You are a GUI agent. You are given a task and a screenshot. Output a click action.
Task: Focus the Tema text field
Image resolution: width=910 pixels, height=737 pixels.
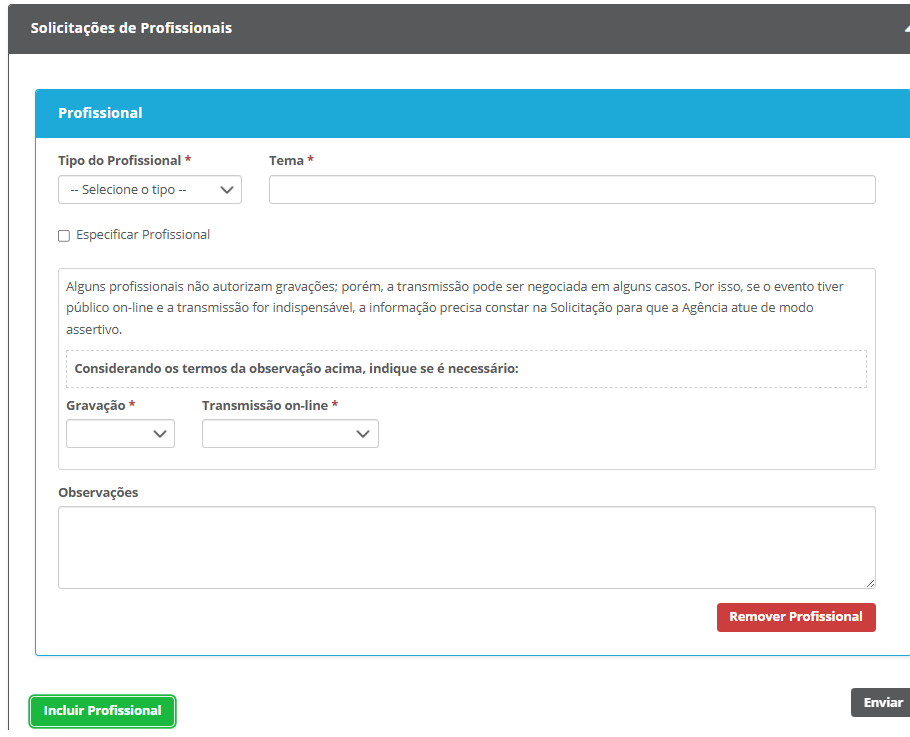pos(572,190)
